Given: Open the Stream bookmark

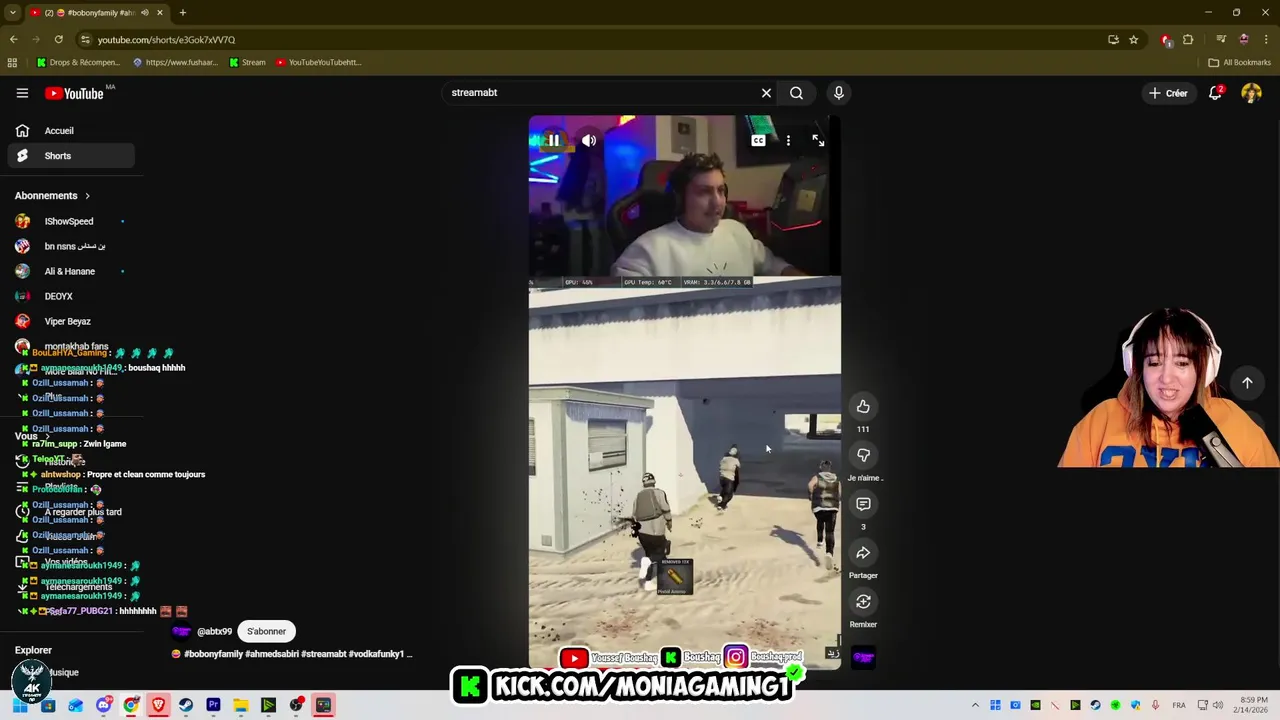Looking at the screenshot, I should [x=247, y=62].
